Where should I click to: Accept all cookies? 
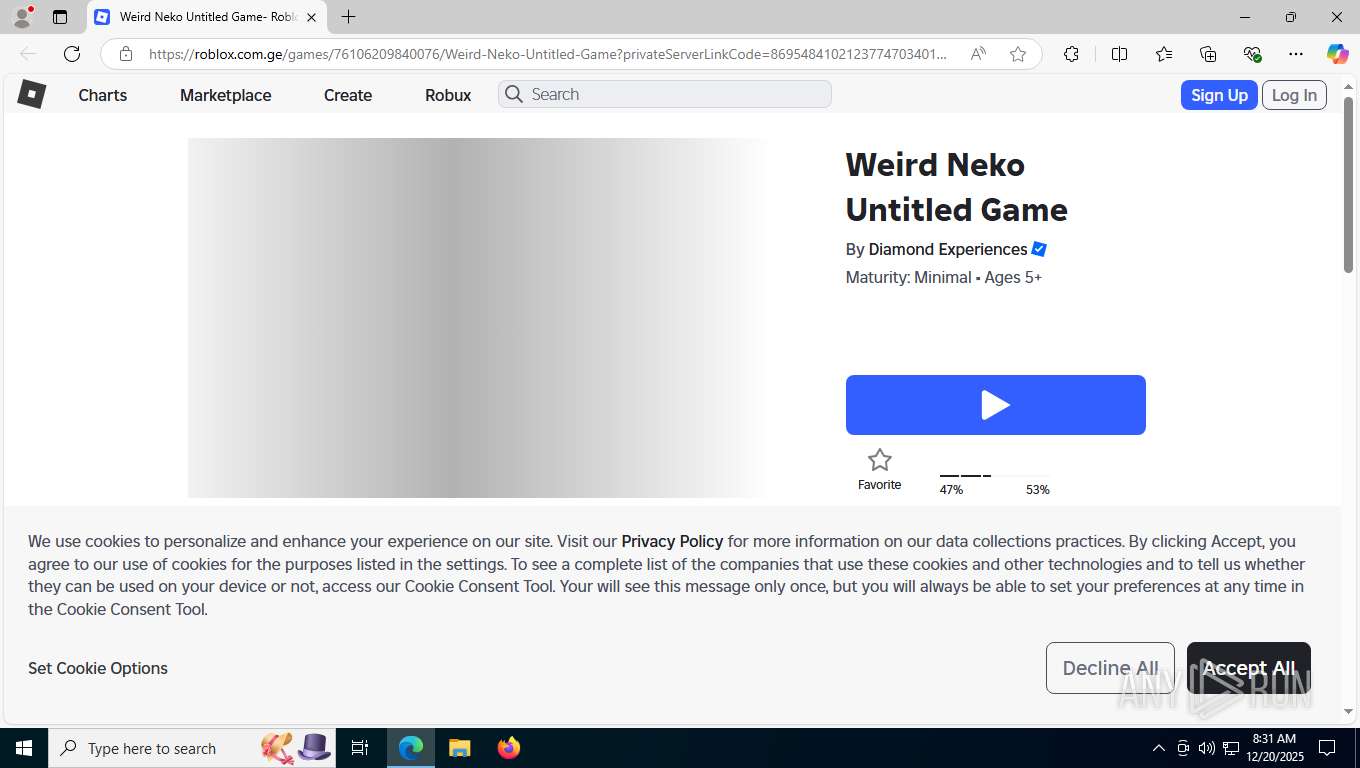pos(1249,668)
